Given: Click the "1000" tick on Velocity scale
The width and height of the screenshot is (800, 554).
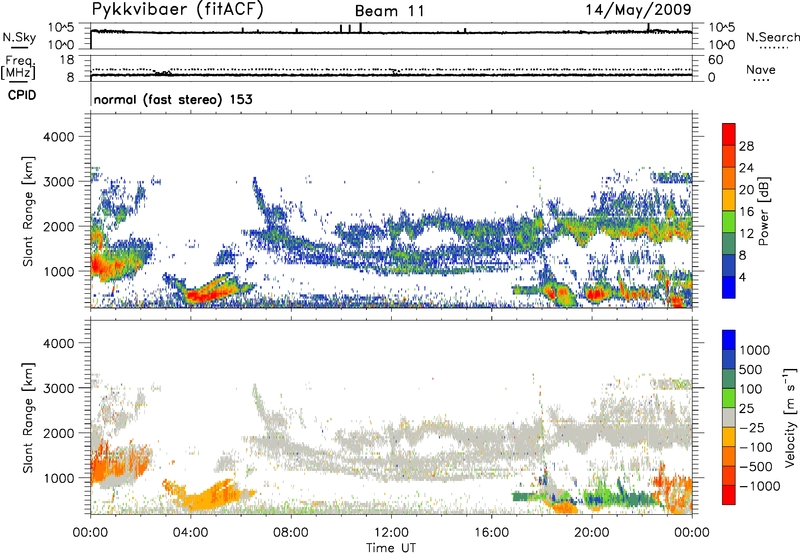Looking at the screenshot, I should pos(754,350).
